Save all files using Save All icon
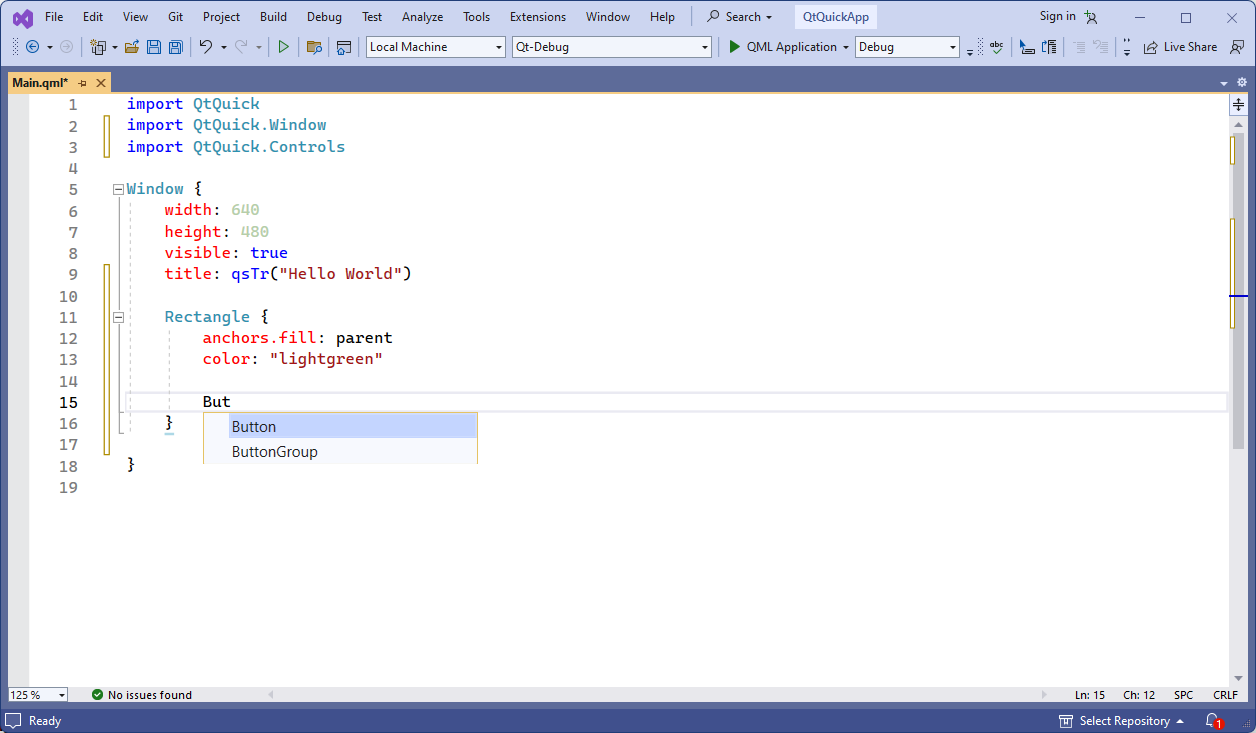This screenshot has height=733, width=1256. pyautogui.click(x=174, y=46)
